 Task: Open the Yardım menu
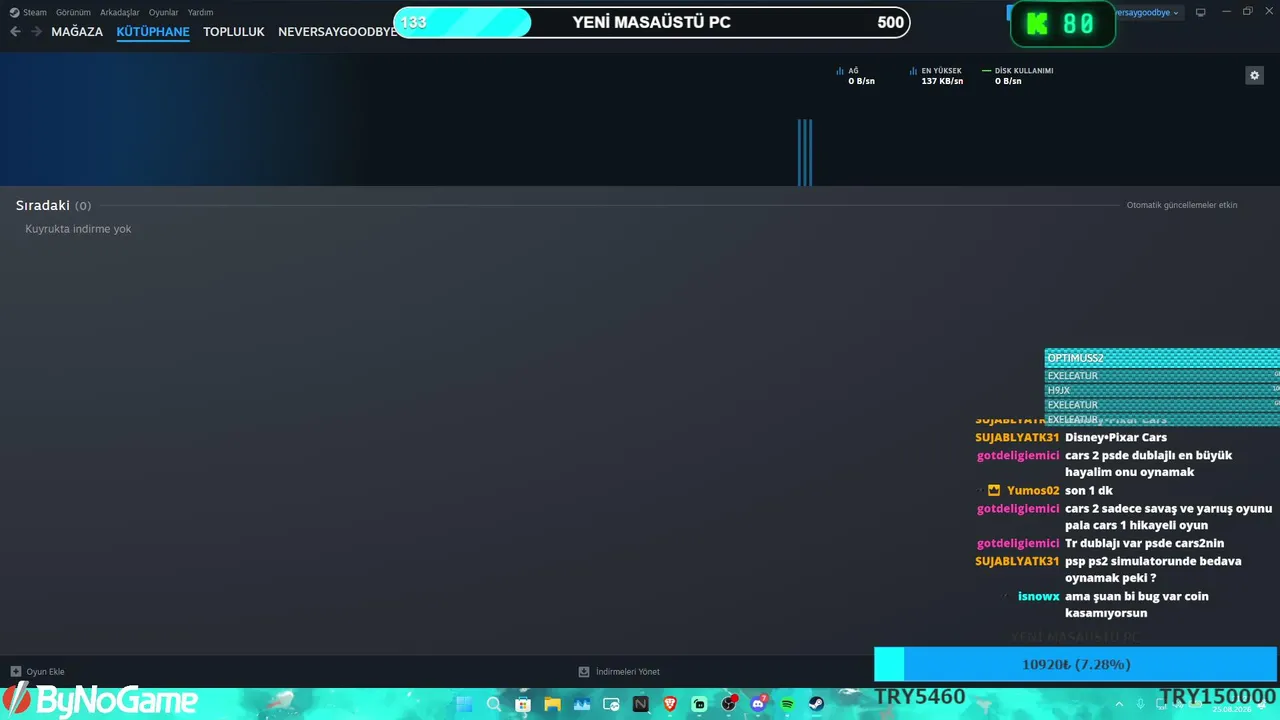point(200,12)
